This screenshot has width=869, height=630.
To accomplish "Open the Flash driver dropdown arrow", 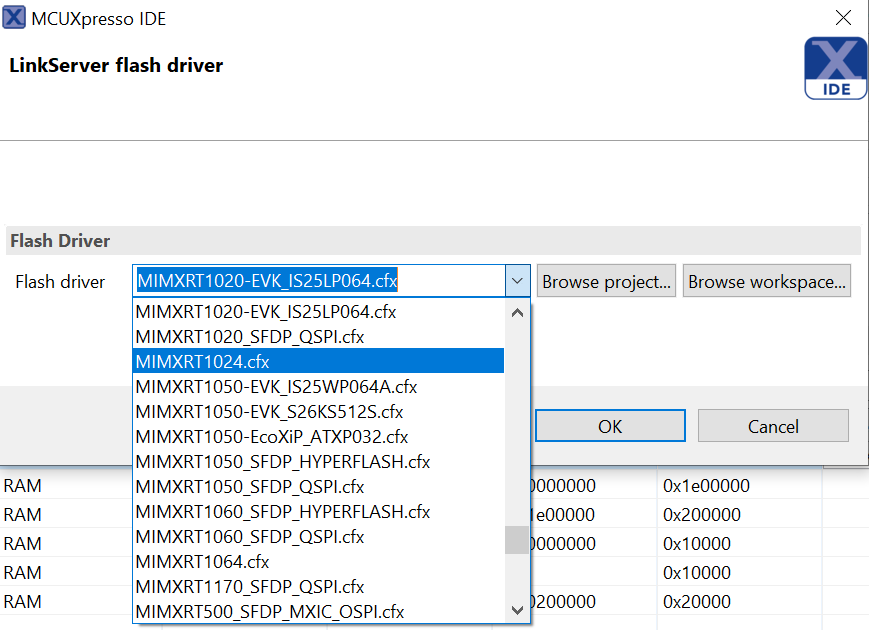I will click(x=518, y=281).
